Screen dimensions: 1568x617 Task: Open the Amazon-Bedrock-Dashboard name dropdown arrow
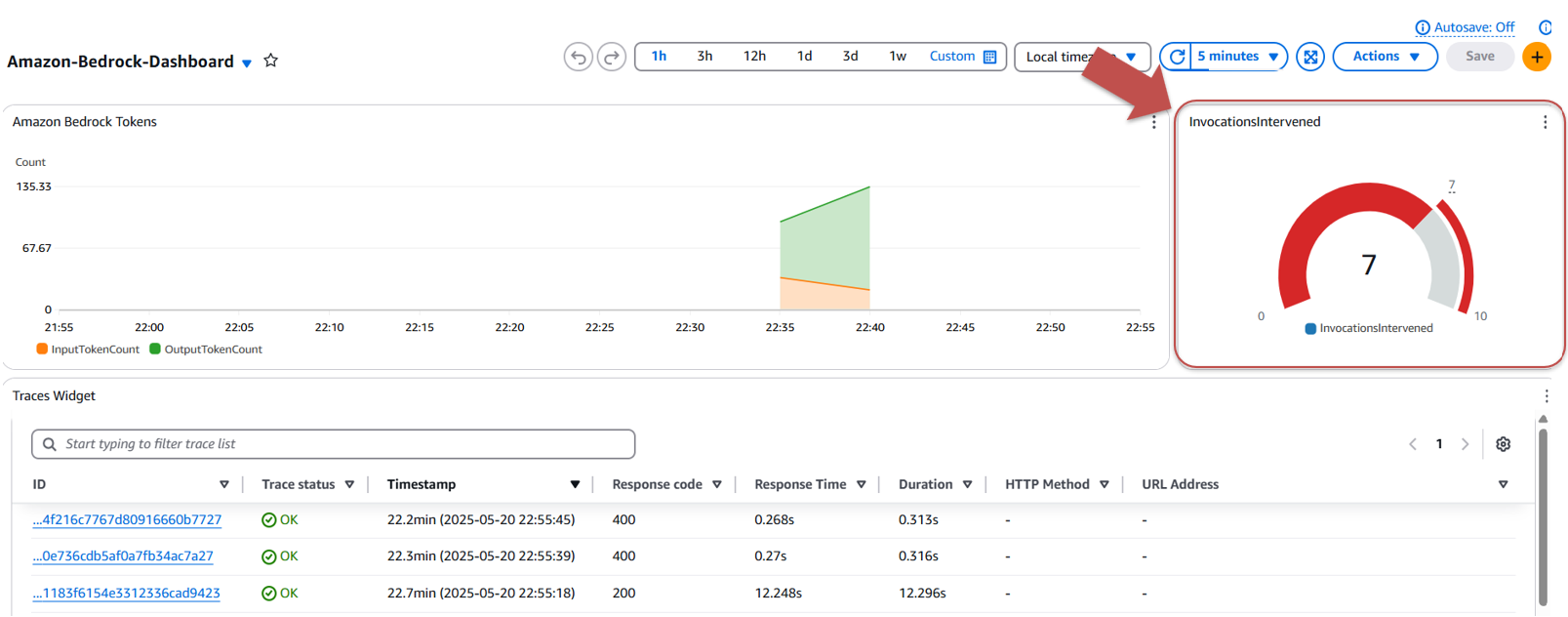(x=247, y=63)
